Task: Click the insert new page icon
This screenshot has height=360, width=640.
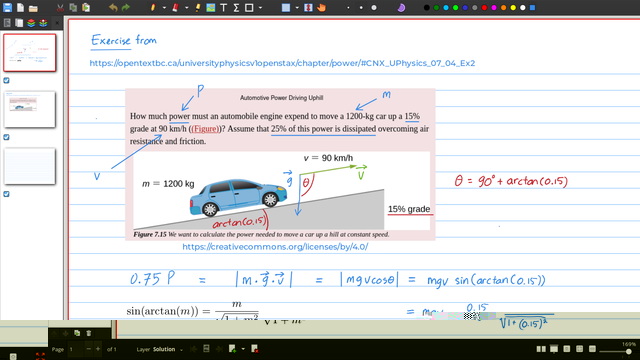Action: [x=232, y=349]
